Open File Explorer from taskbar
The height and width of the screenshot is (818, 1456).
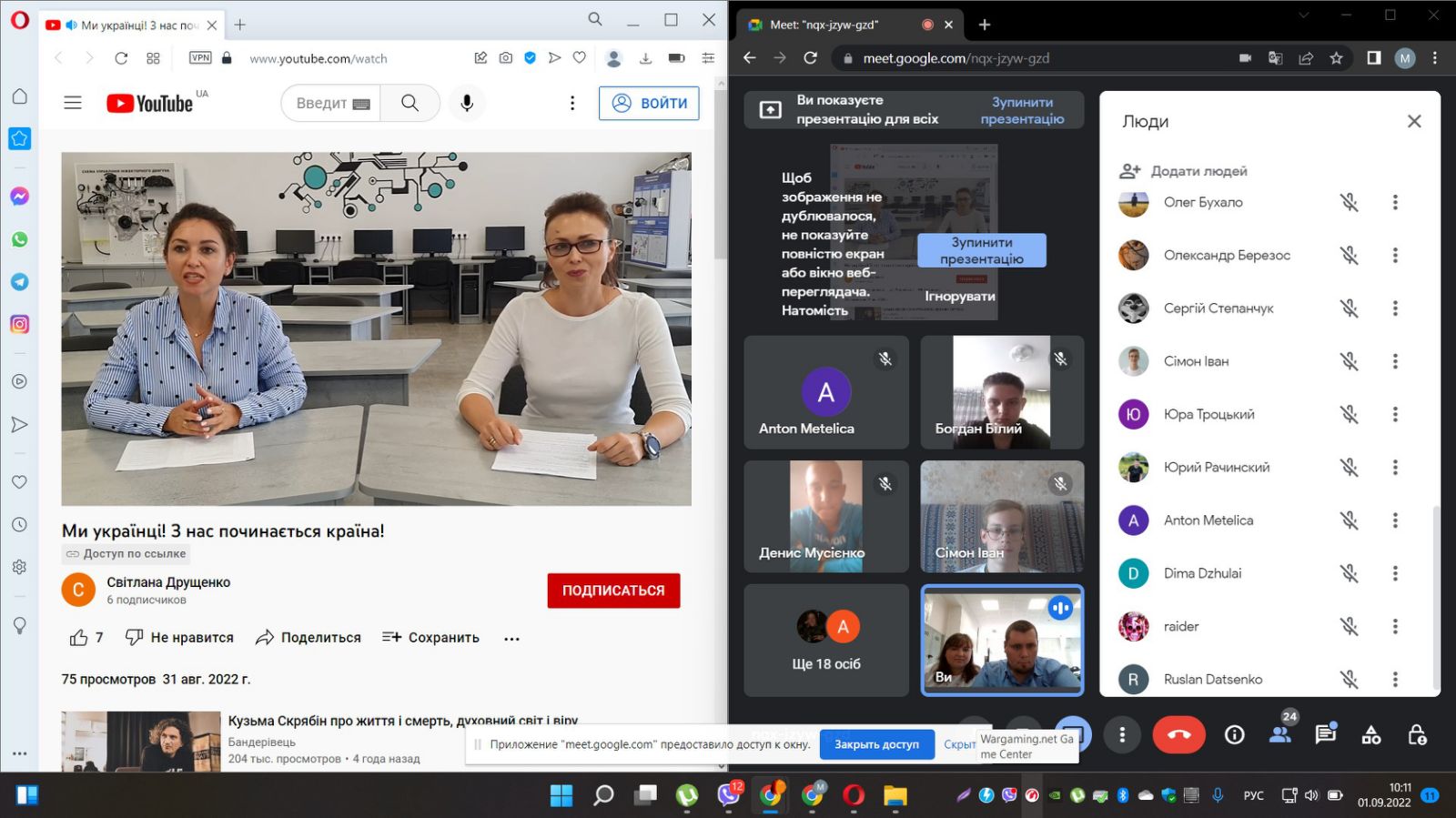click(x=895, y=795)
